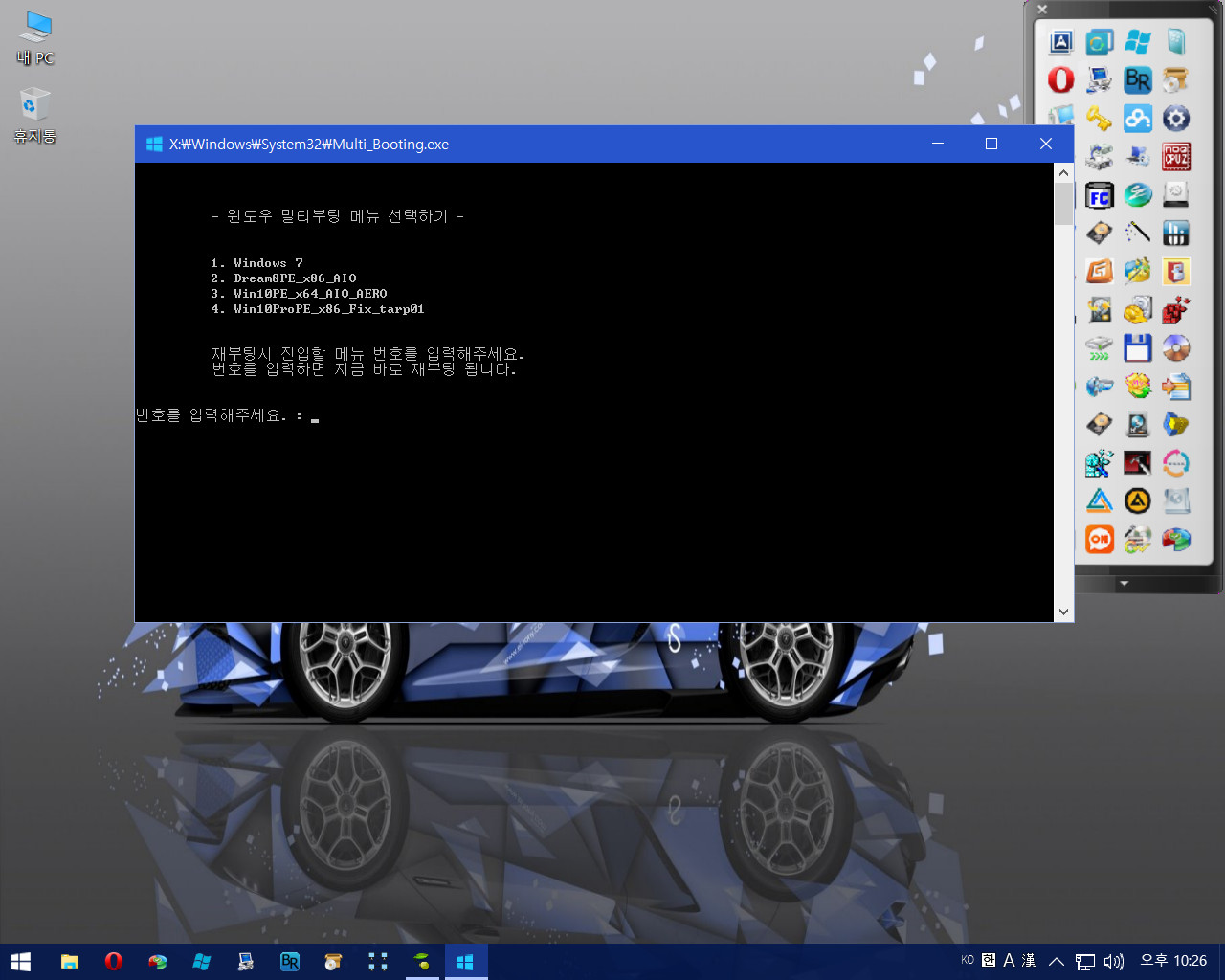
Task: Open the red hammer tool icon
Action: pyautogui.click(x=1138, y=462)
